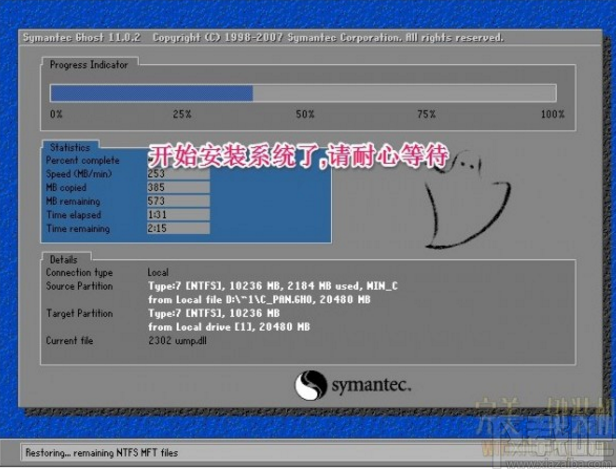Viewport: 616px width, 469px height.
Task: Click the blue progress bar fill
Action: point(152,93)
